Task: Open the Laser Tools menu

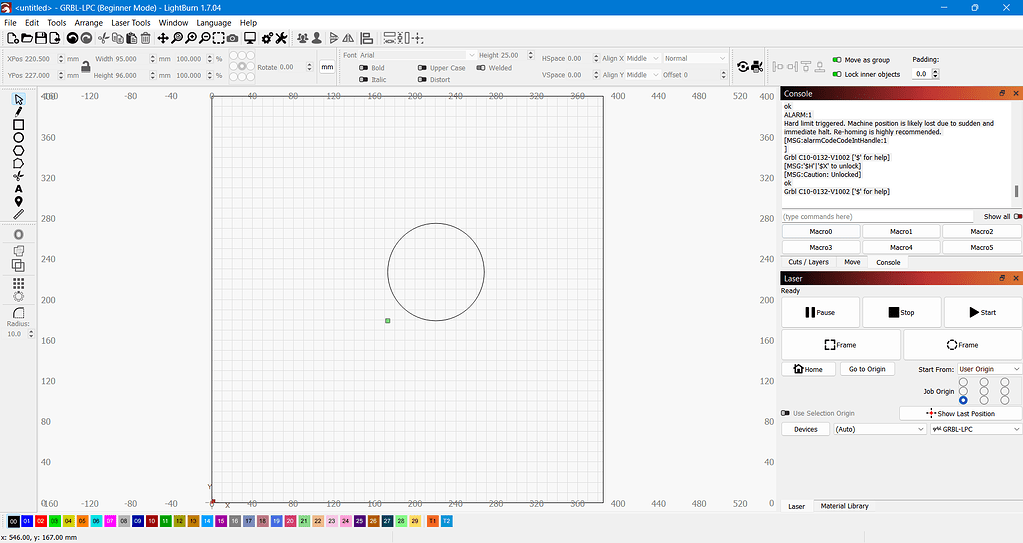Action: click(x=130, y=22)
